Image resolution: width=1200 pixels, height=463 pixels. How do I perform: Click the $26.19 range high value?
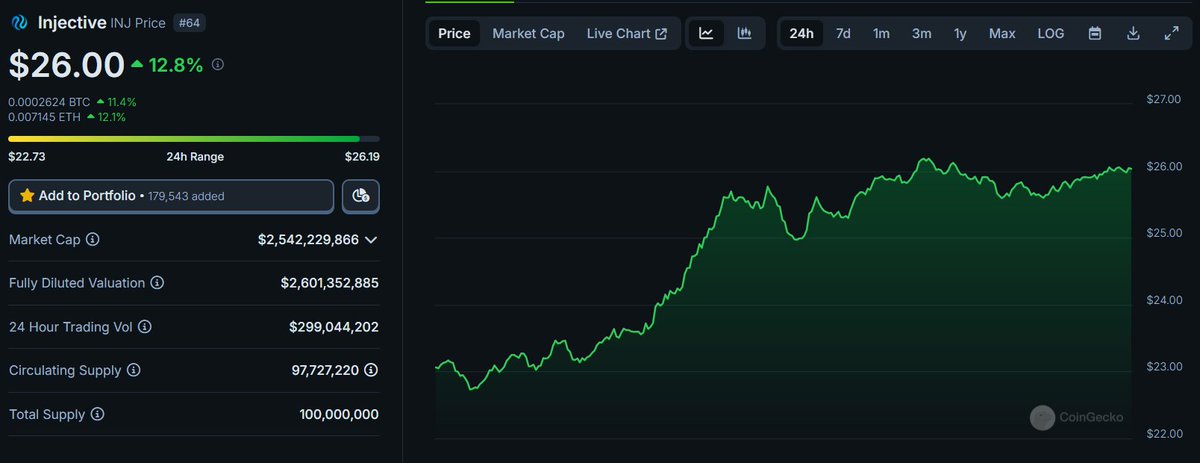click(x=362, y=156)
